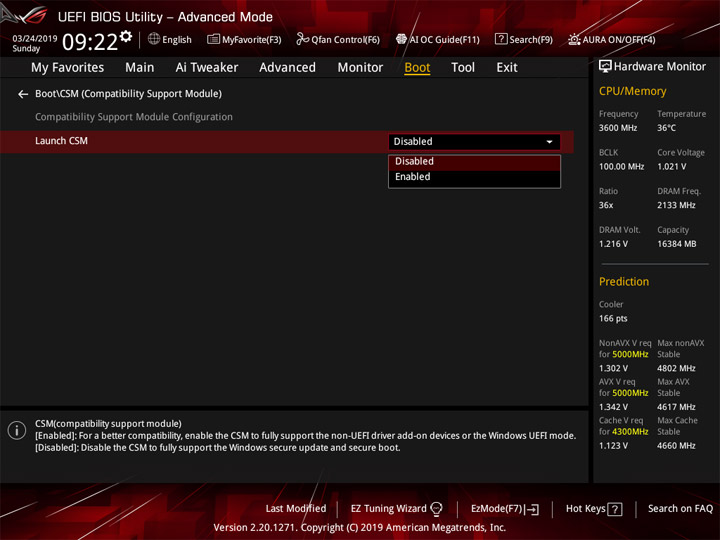Click the 166 pts cooler score

tap(613, 319)
